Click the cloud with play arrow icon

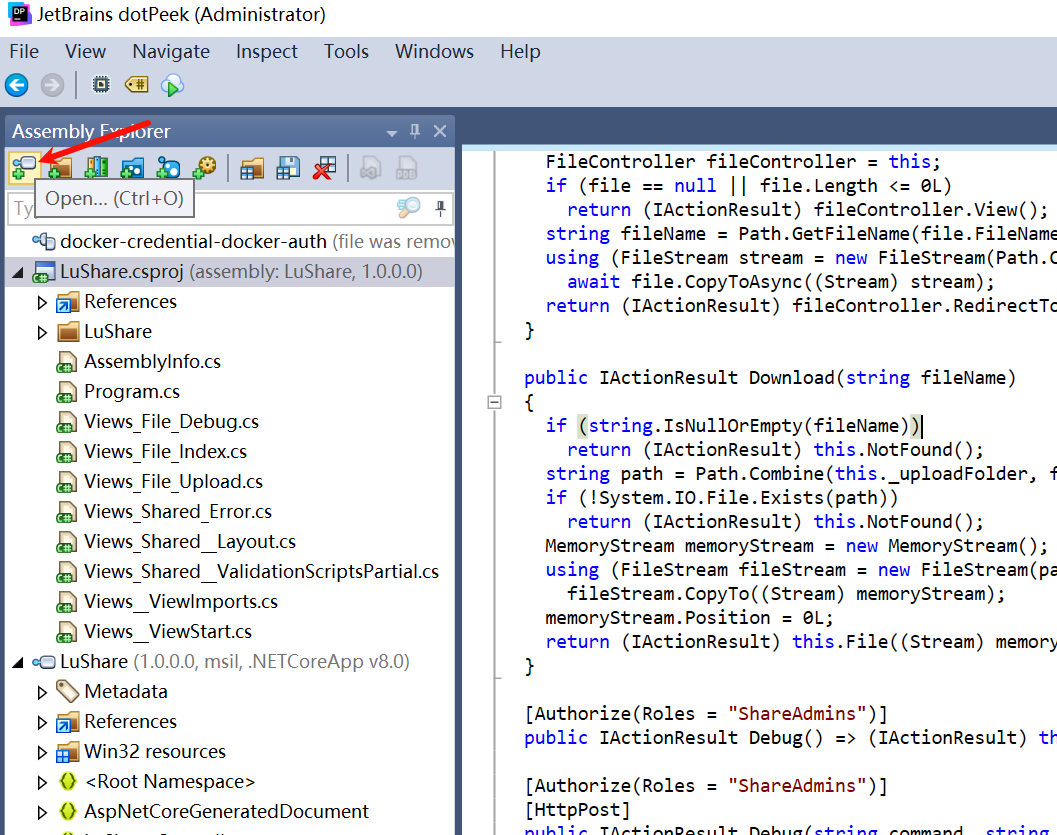pyautogui.click(x=172, y=86)
